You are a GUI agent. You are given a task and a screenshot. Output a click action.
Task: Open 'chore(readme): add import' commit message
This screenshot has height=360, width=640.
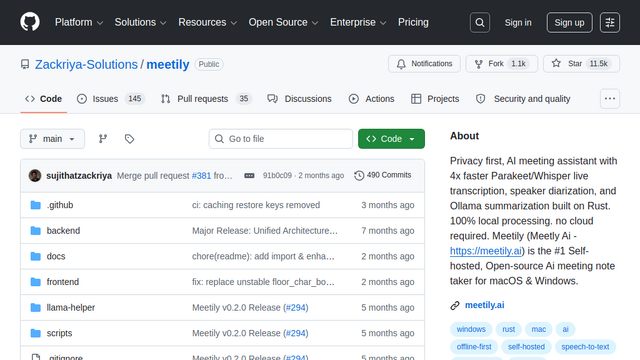(x=263, y=256)
